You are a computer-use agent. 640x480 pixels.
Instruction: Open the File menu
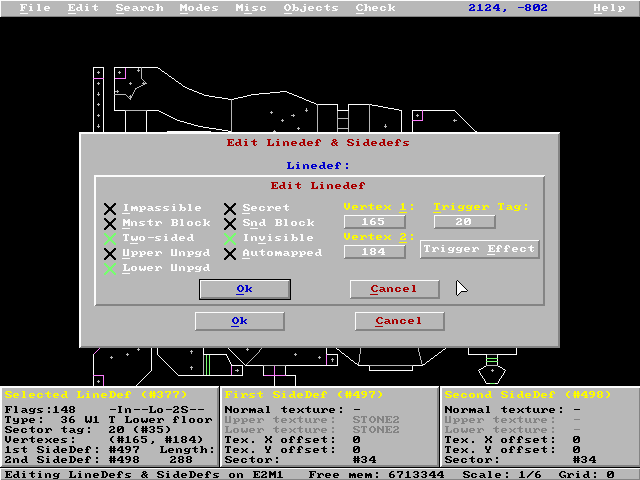[x=35, y=8]
